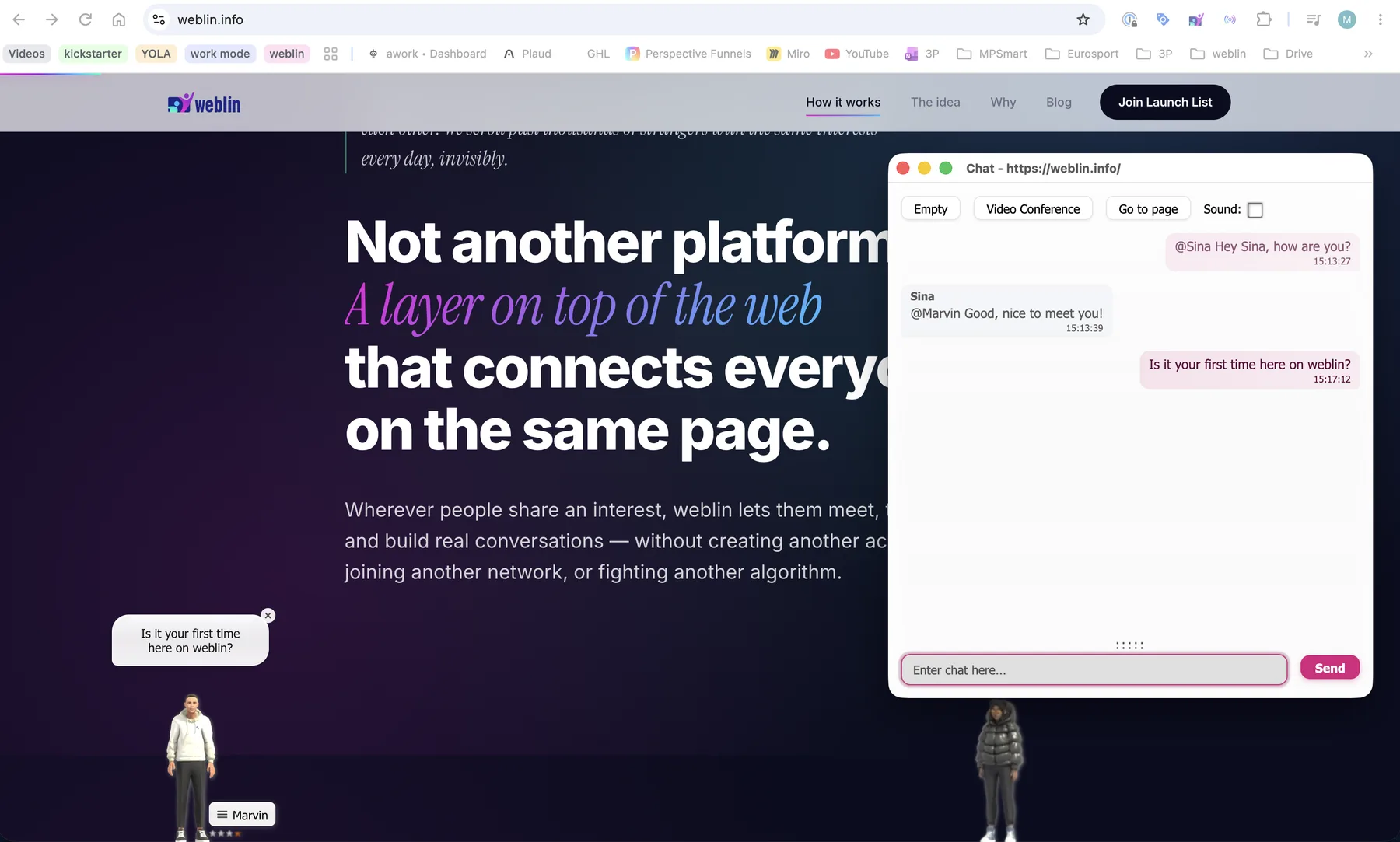Select the Blog nav item
This screenshot has width=1400, height=842.
coord(1059,102)
